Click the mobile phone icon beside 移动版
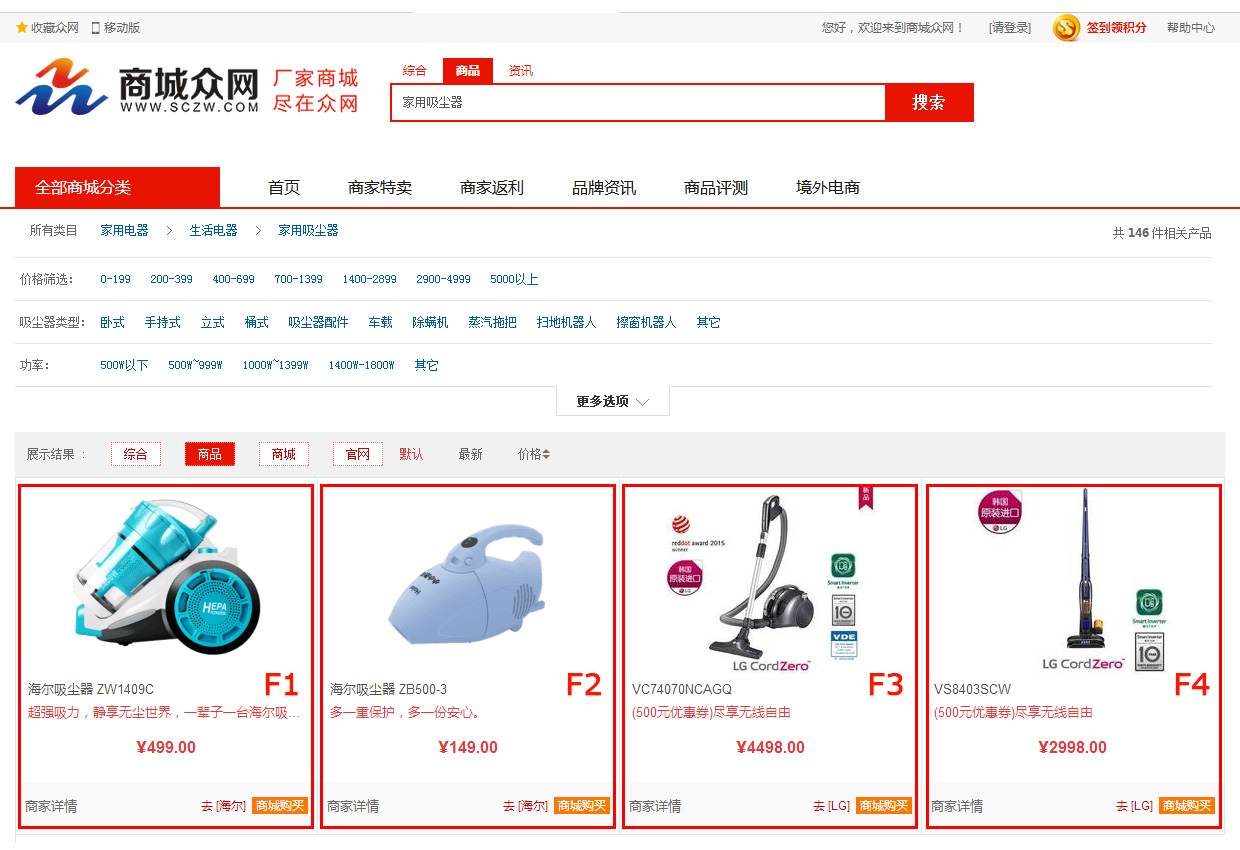Image resolution: width=1240 pixels, height=850 pixels. tap(96, 28)
